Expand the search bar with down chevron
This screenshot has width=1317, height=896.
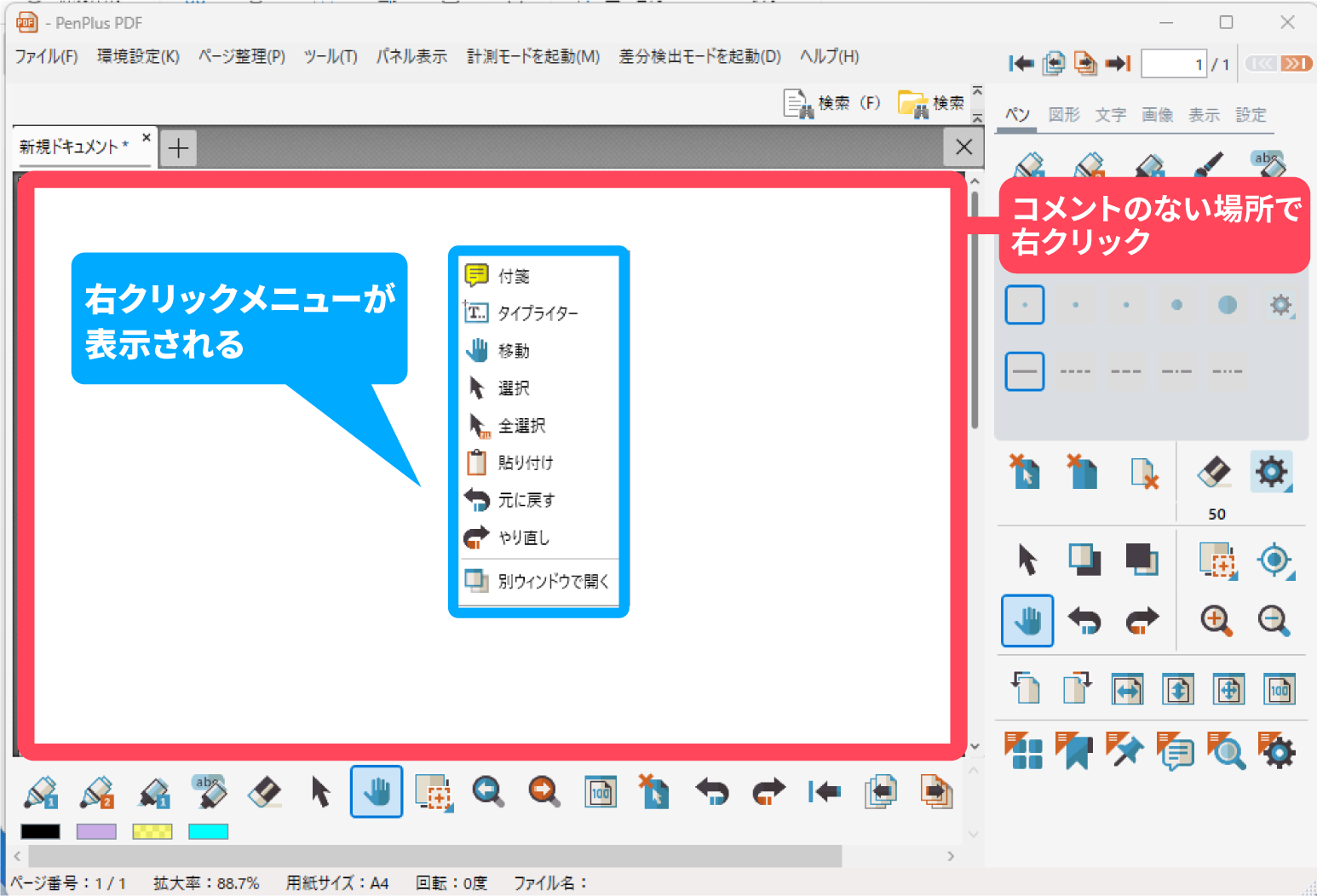point(977,118)
